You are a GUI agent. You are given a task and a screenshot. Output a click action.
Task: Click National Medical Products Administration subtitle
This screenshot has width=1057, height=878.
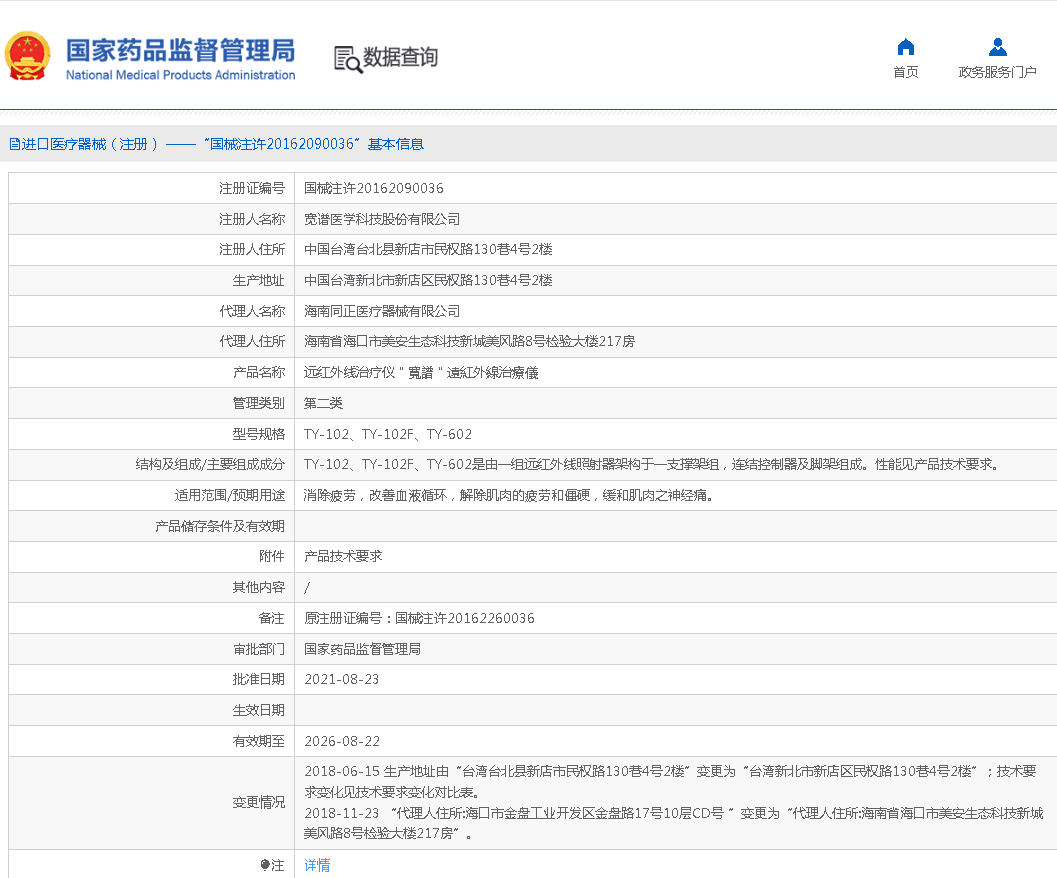(180, 75)
